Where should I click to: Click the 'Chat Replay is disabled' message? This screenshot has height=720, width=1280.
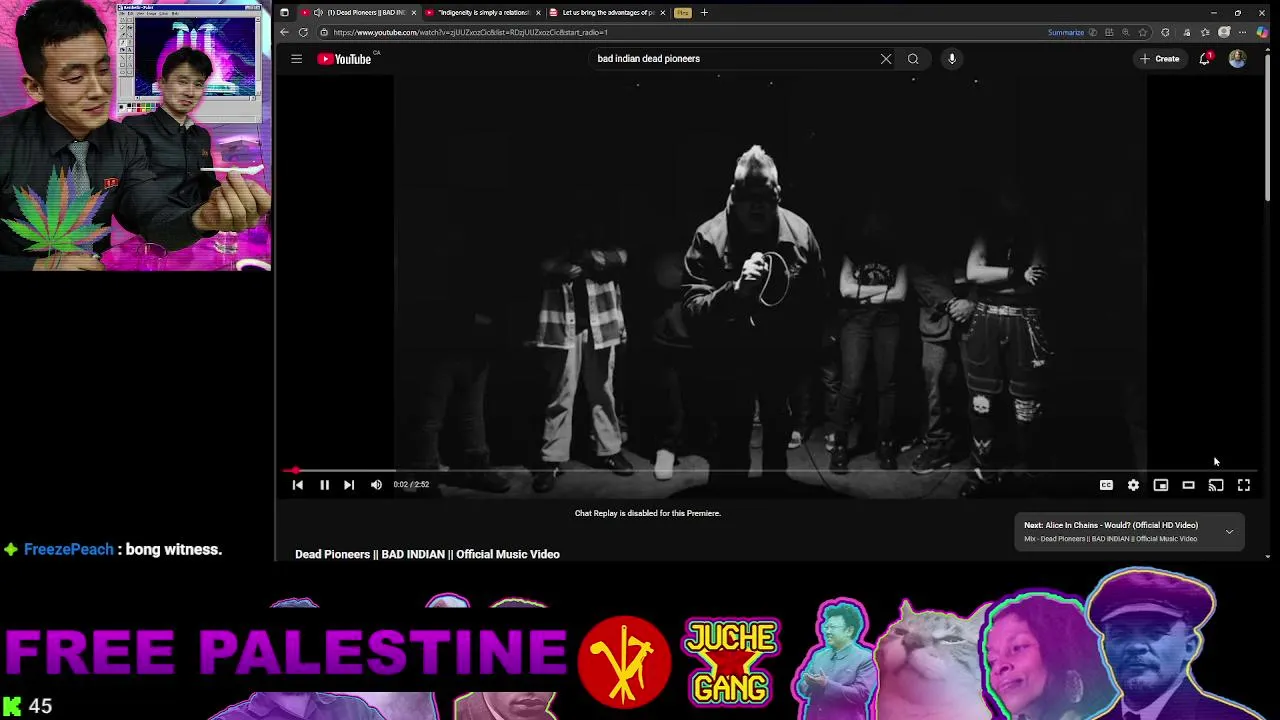pos(648,513)
